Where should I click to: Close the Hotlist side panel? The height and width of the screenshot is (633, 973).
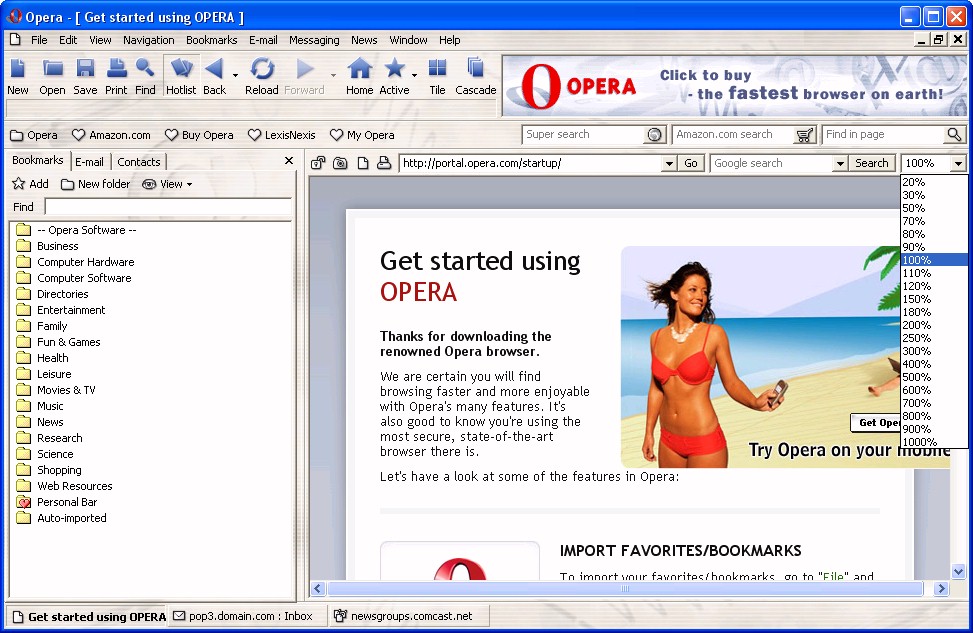coord(289,161)
